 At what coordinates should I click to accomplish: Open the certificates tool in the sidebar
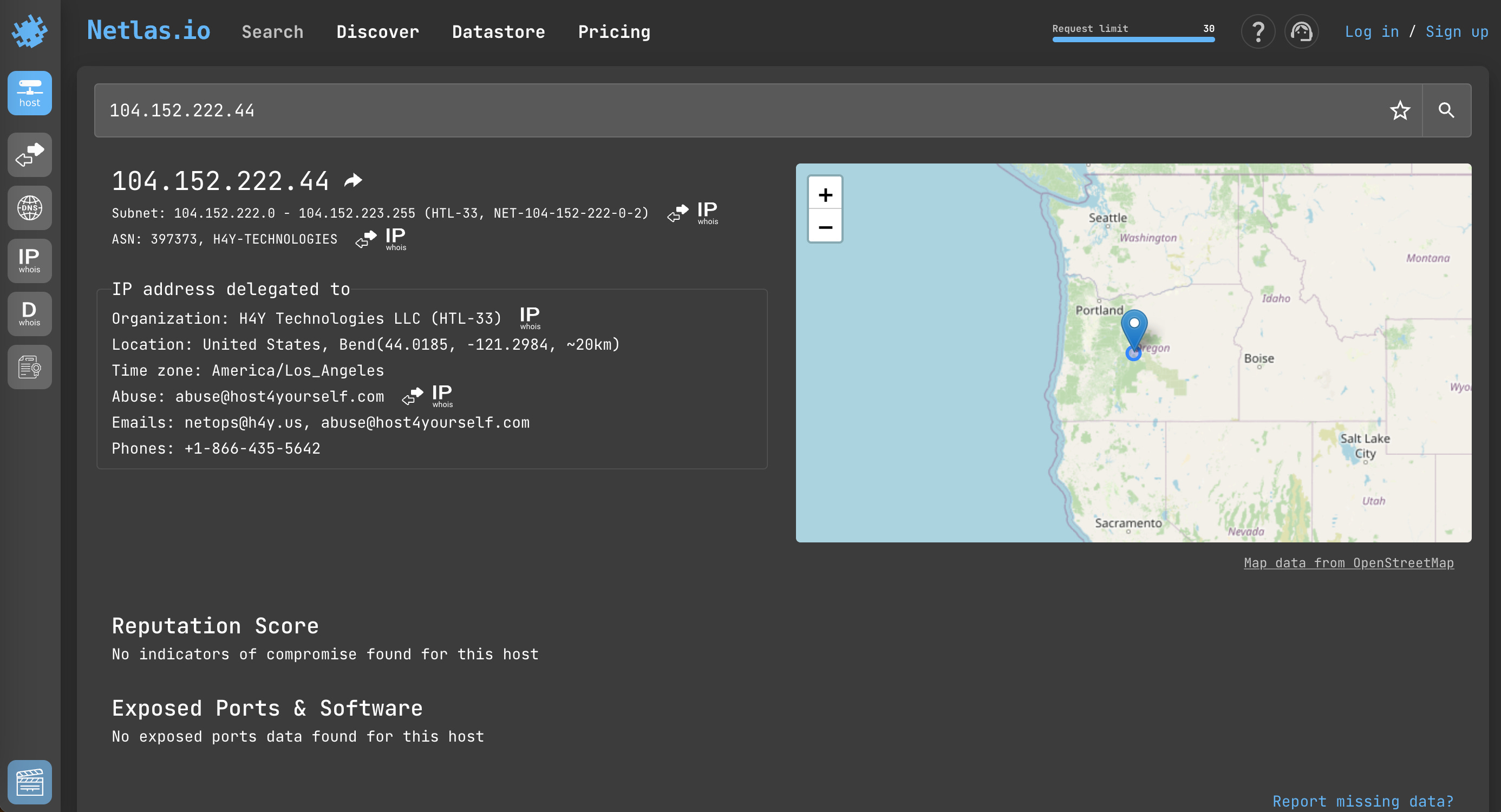click(29, 366)
